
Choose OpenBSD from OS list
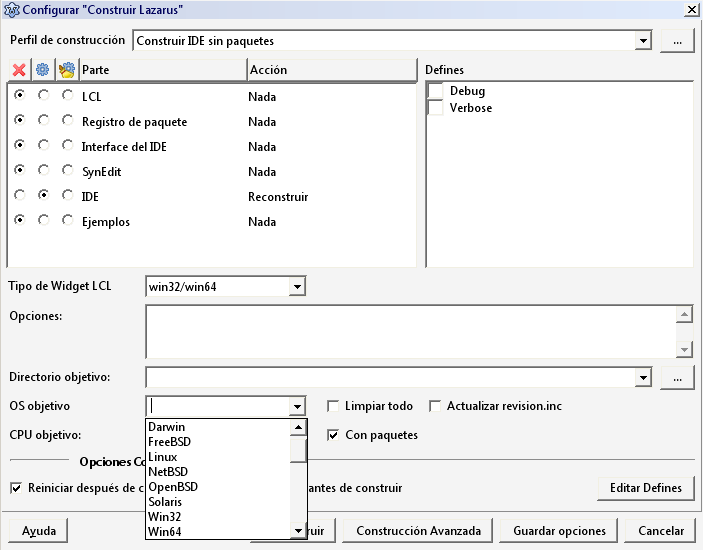tap(218, 487)
